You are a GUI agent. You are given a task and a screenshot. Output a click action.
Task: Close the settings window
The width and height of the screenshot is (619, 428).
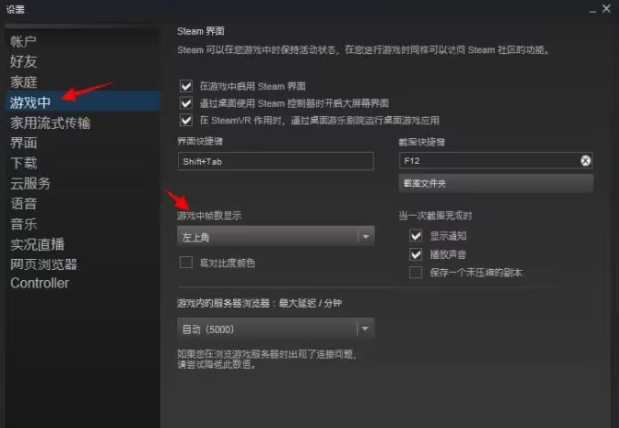(606, 9)
